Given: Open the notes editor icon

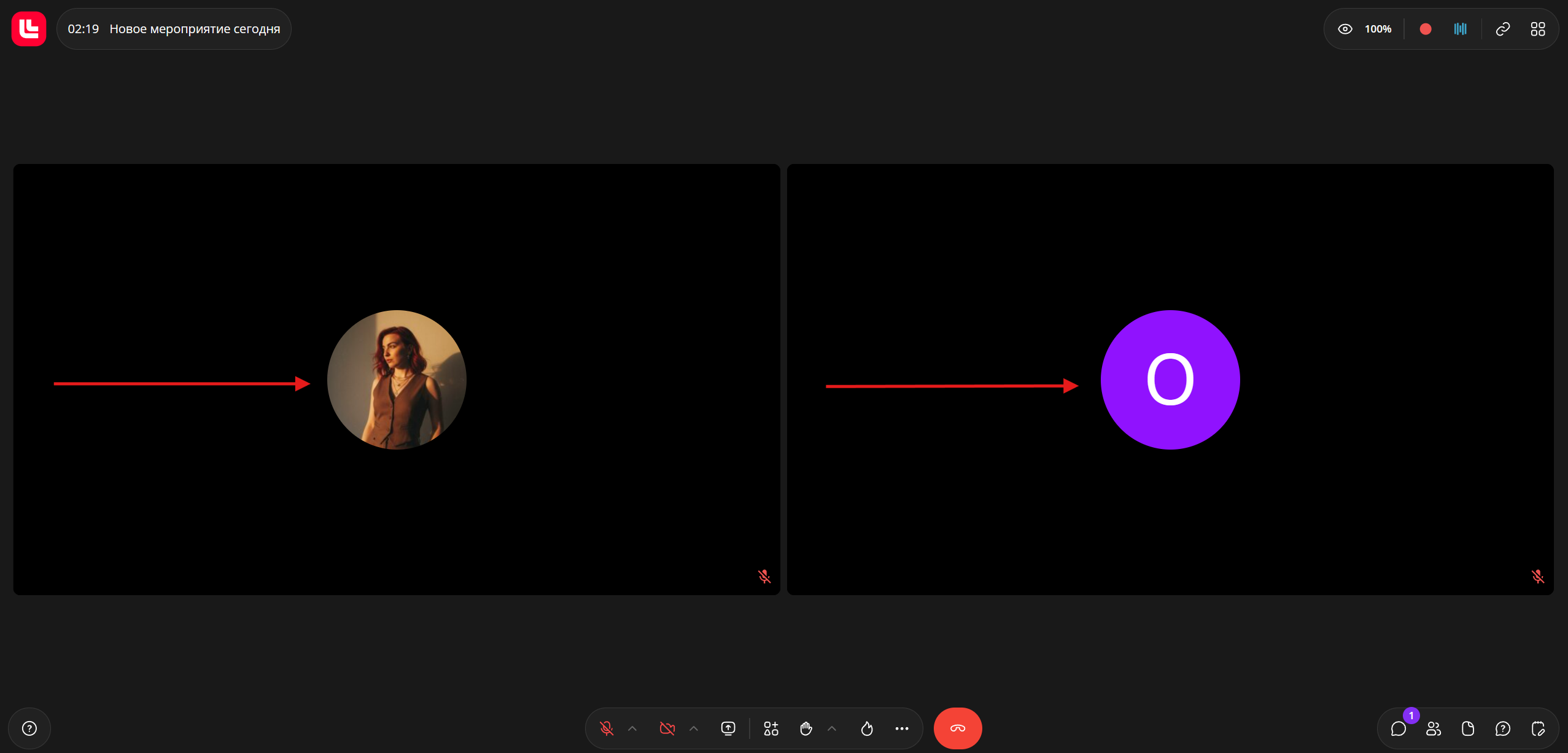Looking at the screenshot, I should click(1537, 728).
